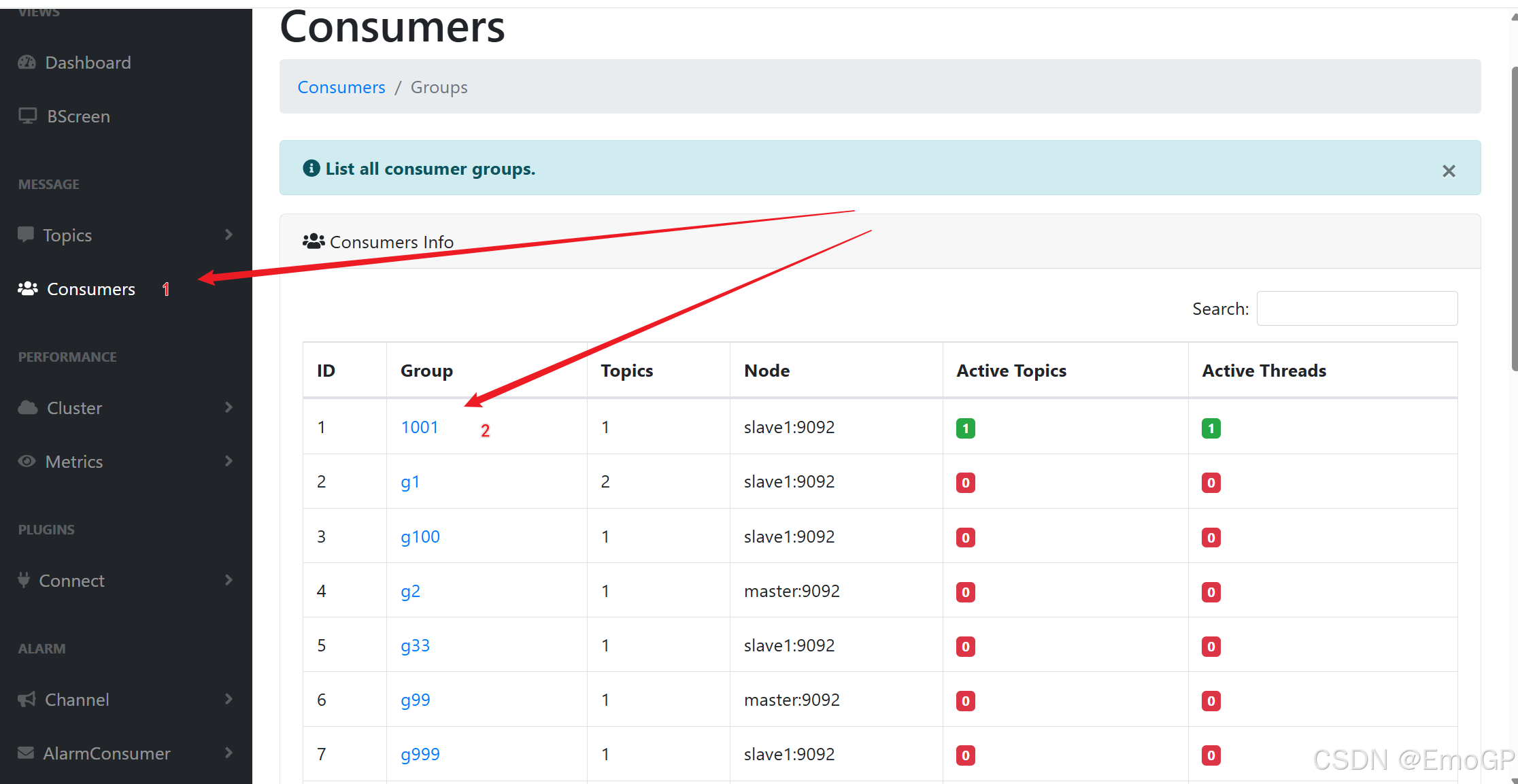Click the Connect plug icon
This screenshot has width=1518, height=784.
tap(24, 581)
